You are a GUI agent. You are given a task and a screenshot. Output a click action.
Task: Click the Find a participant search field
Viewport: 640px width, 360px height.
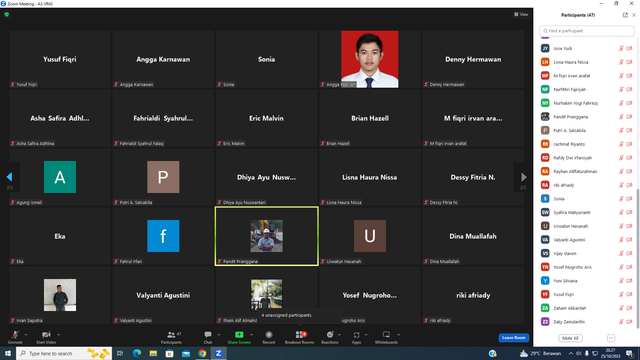click(x=587, y=31)
